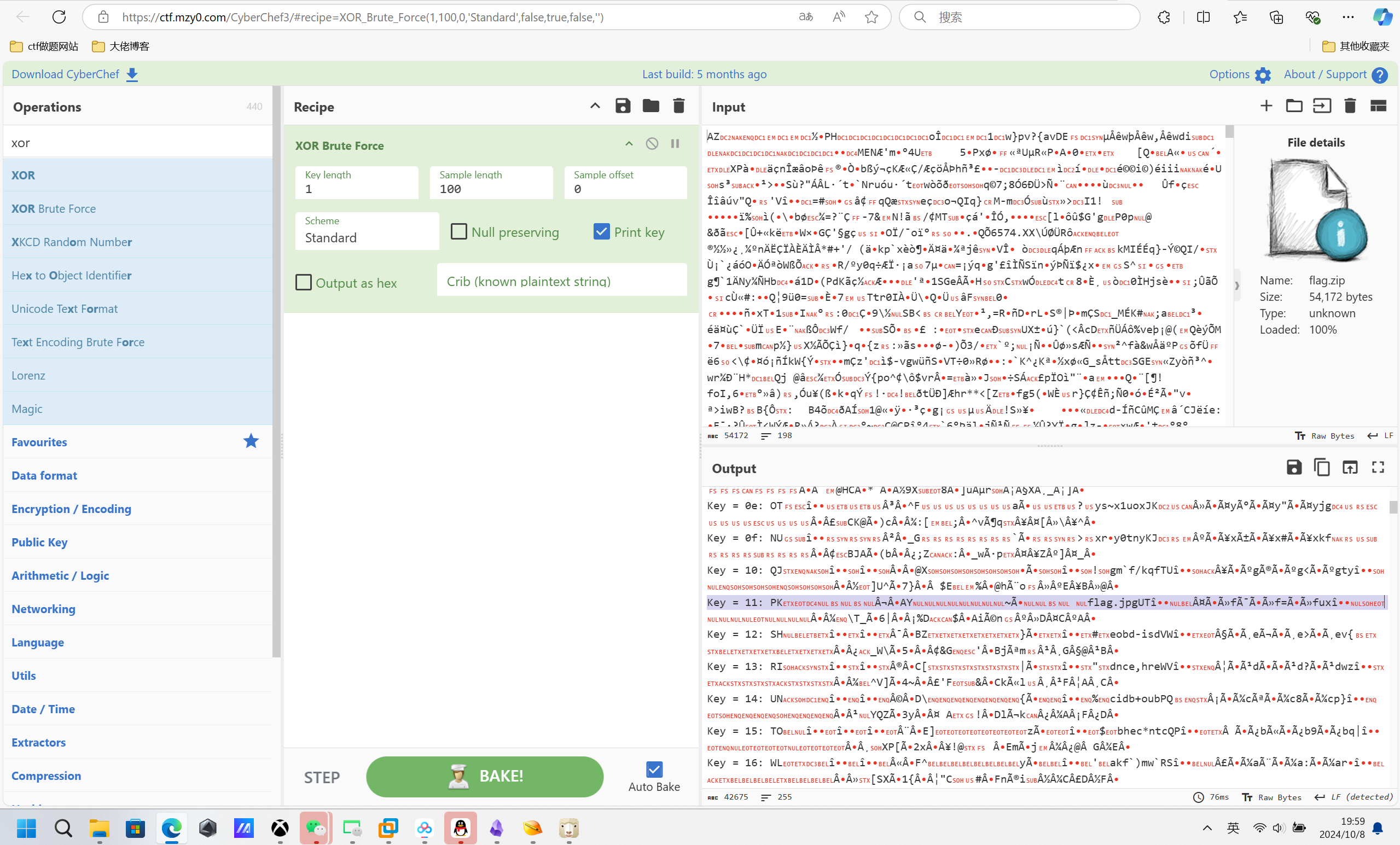Open the Scheme Standard dropdown
The image size is (1400, 845).
(x=367, y=231)
